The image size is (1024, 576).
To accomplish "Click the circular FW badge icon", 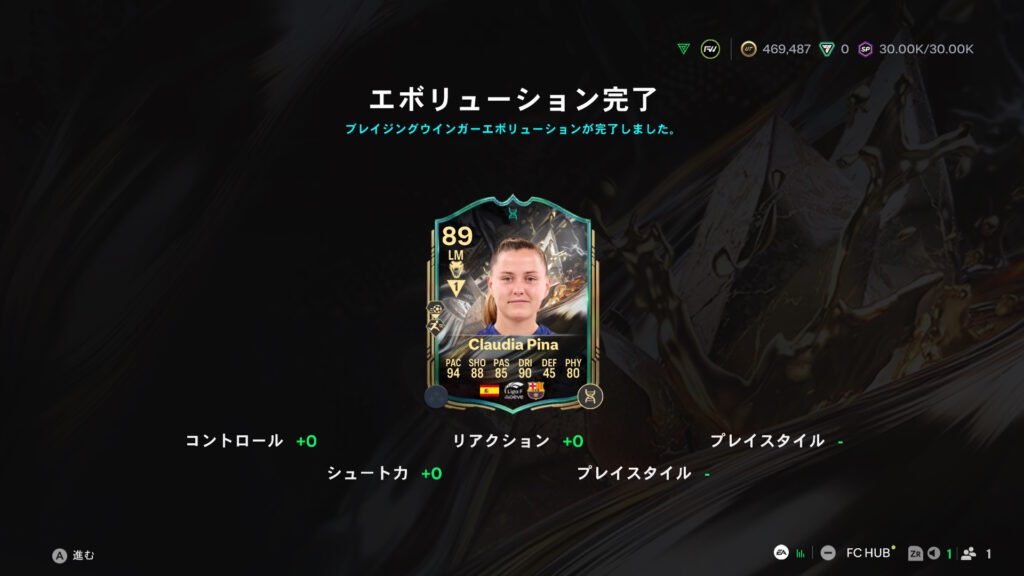I will [710, 49].
